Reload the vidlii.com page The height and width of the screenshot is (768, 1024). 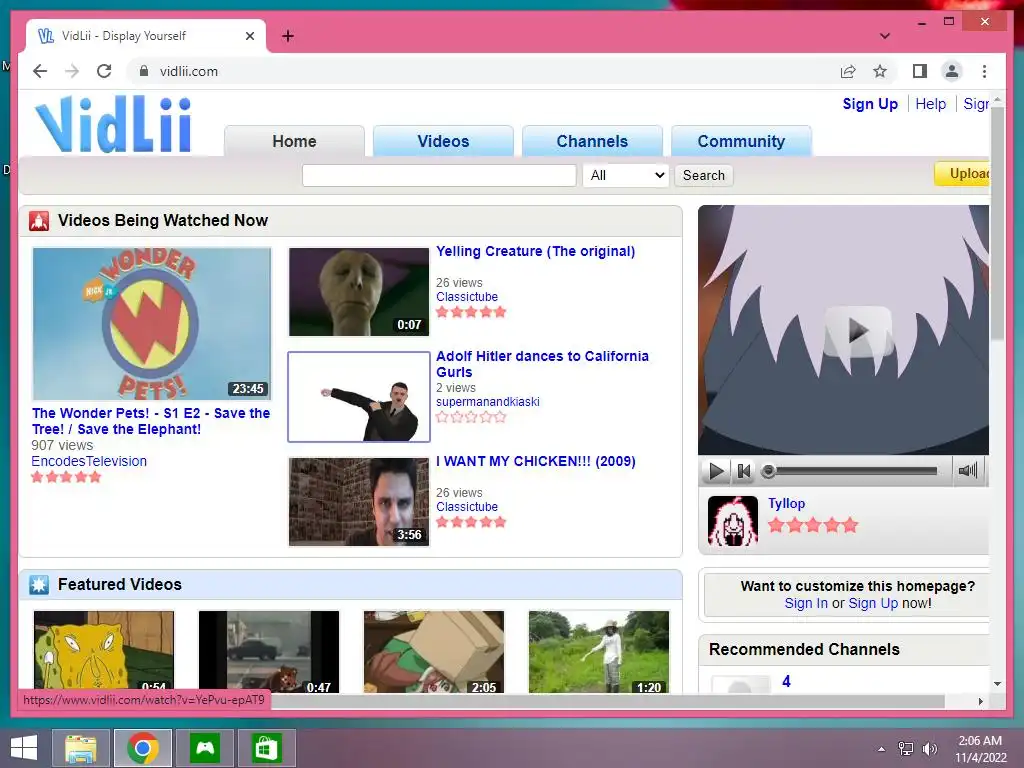pos(104,71)
